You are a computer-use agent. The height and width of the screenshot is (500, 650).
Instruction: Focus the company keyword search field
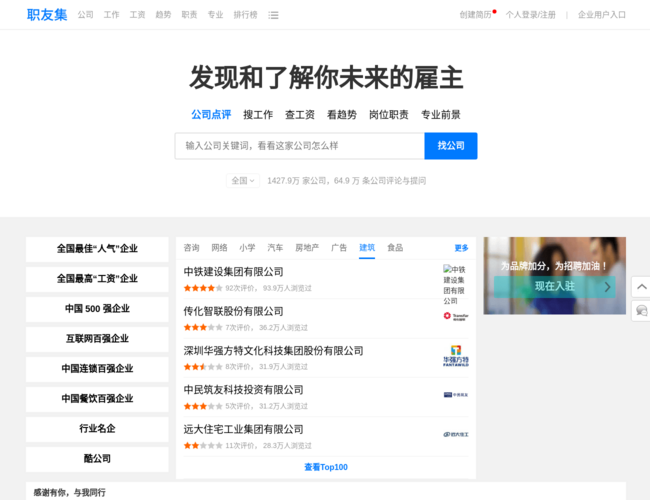(299, 146)
